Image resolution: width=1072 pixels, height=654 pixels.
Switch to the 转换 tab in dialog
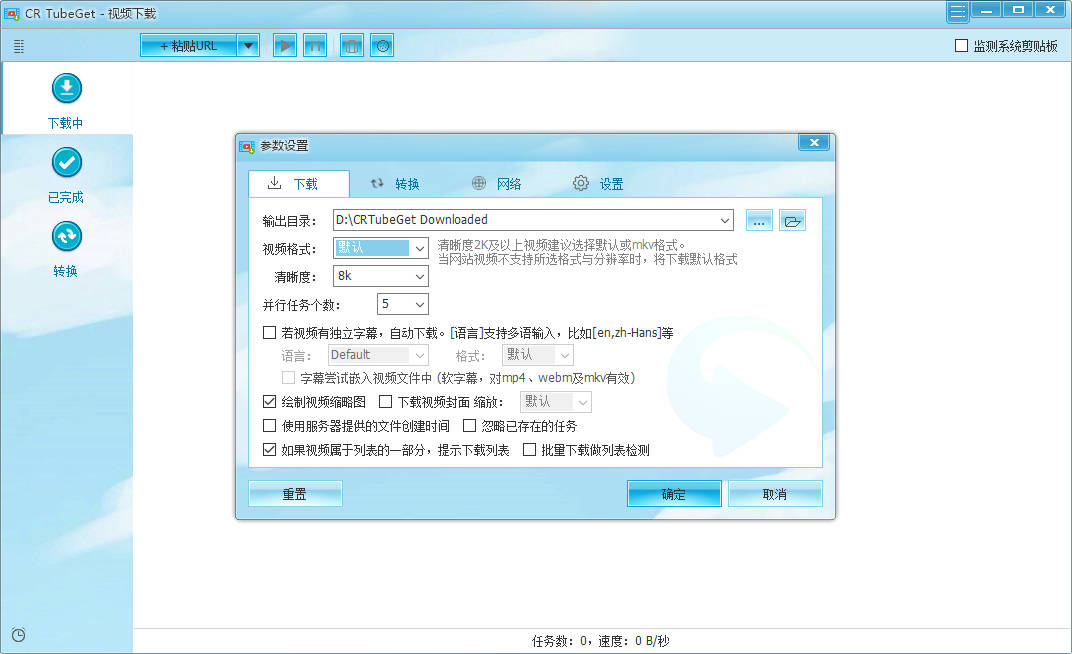(395, 184)
